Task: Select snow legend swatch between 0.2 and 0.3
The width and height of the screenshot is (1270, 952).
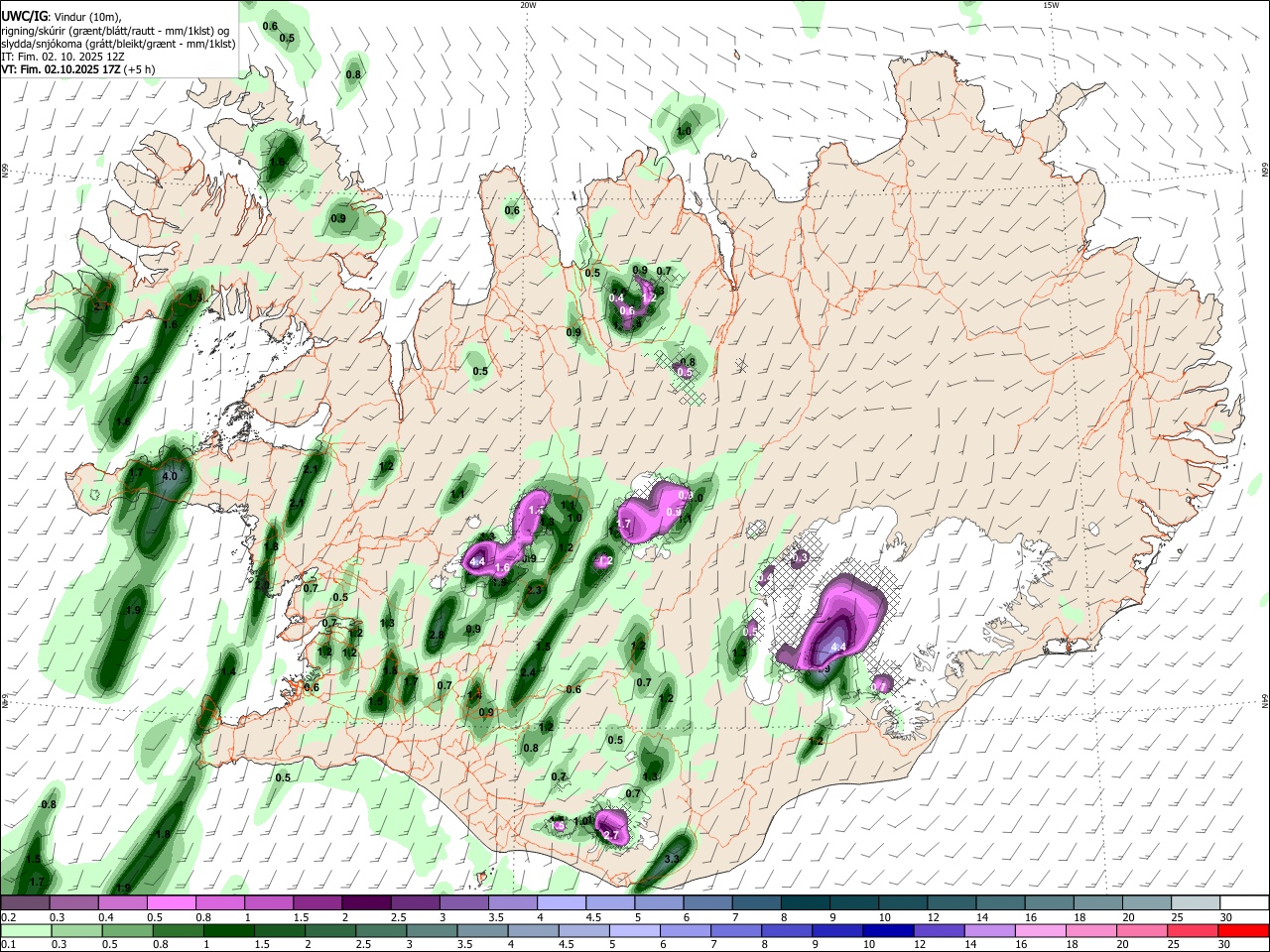Action: point(25,903)
